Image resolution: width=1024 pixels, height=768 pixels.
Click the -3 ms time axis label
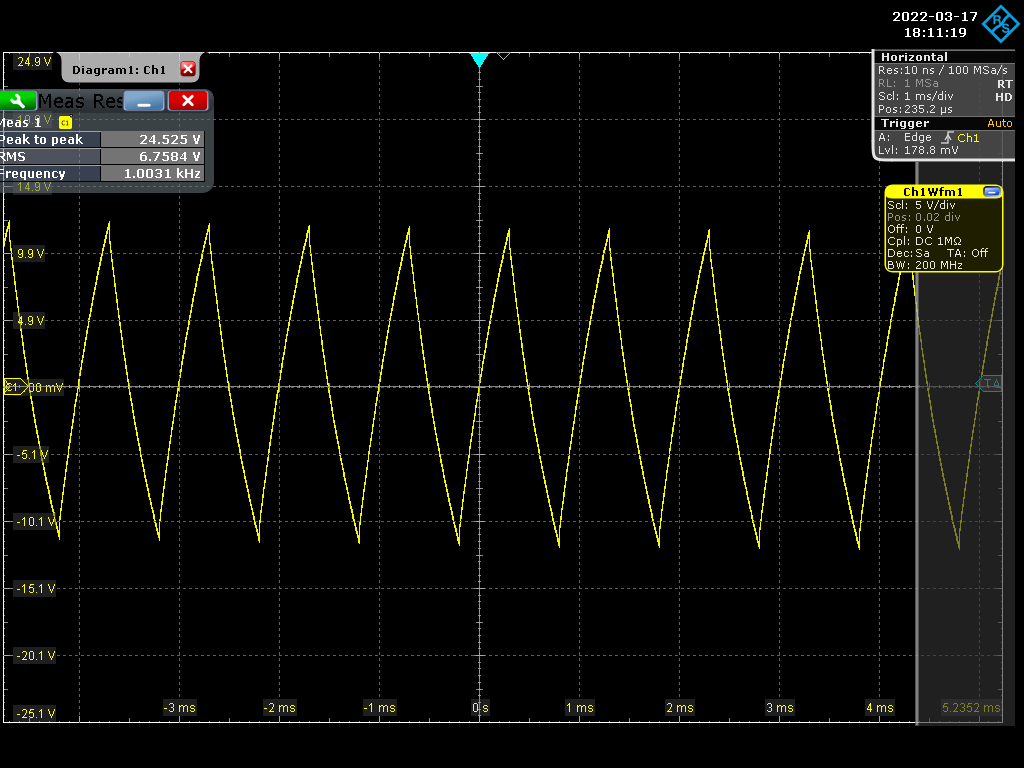(180, 707)
